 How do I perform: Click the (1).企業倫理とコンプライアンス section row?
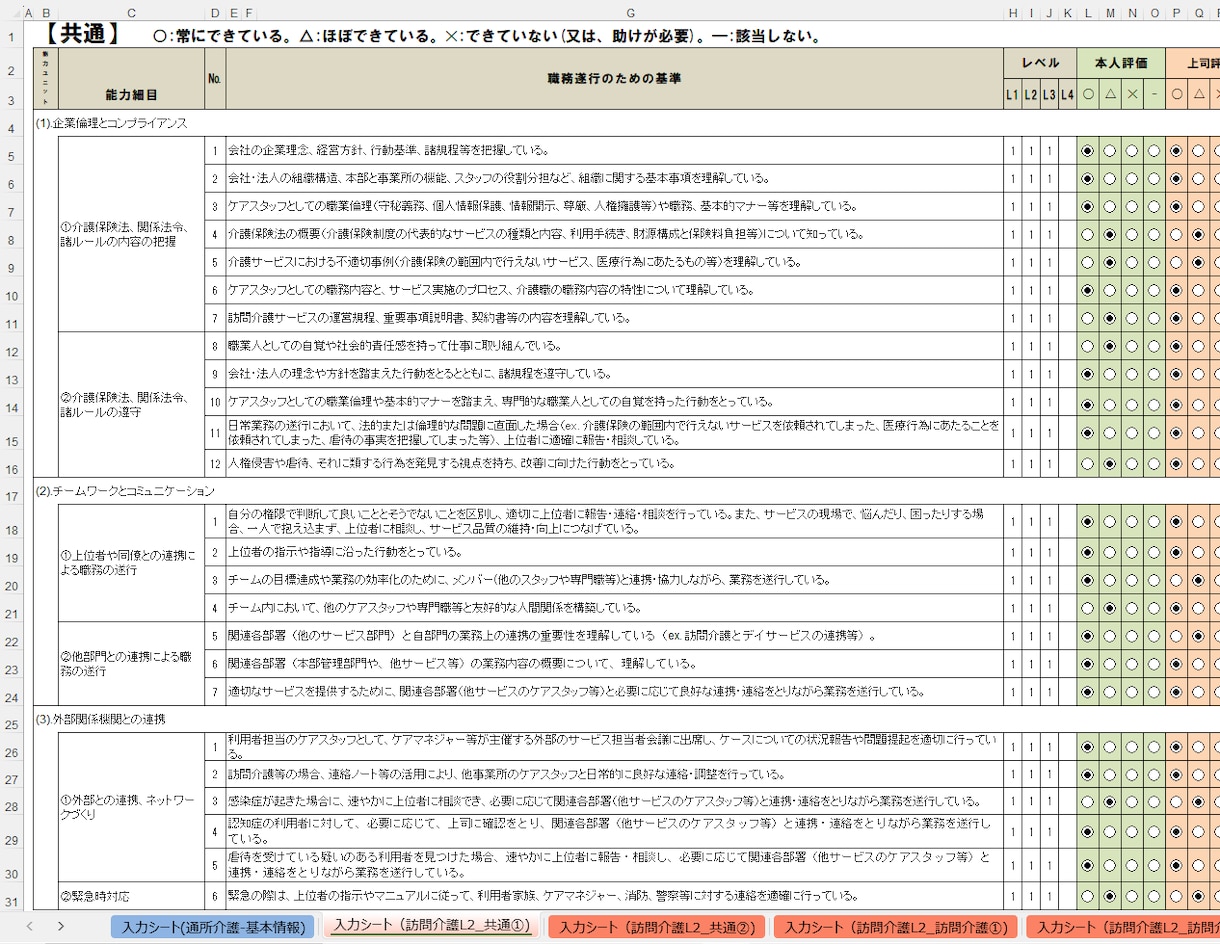pos(111,123)
